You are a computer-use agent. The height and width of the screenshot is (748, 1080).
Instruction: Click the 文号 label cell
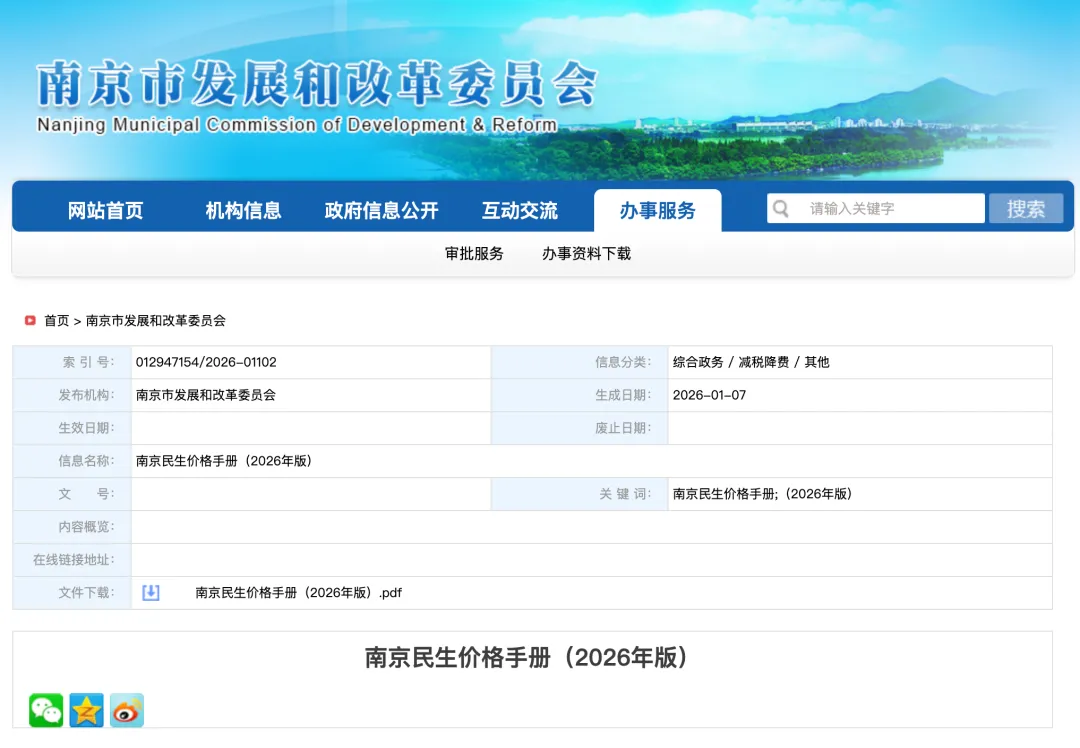(72, 494)
